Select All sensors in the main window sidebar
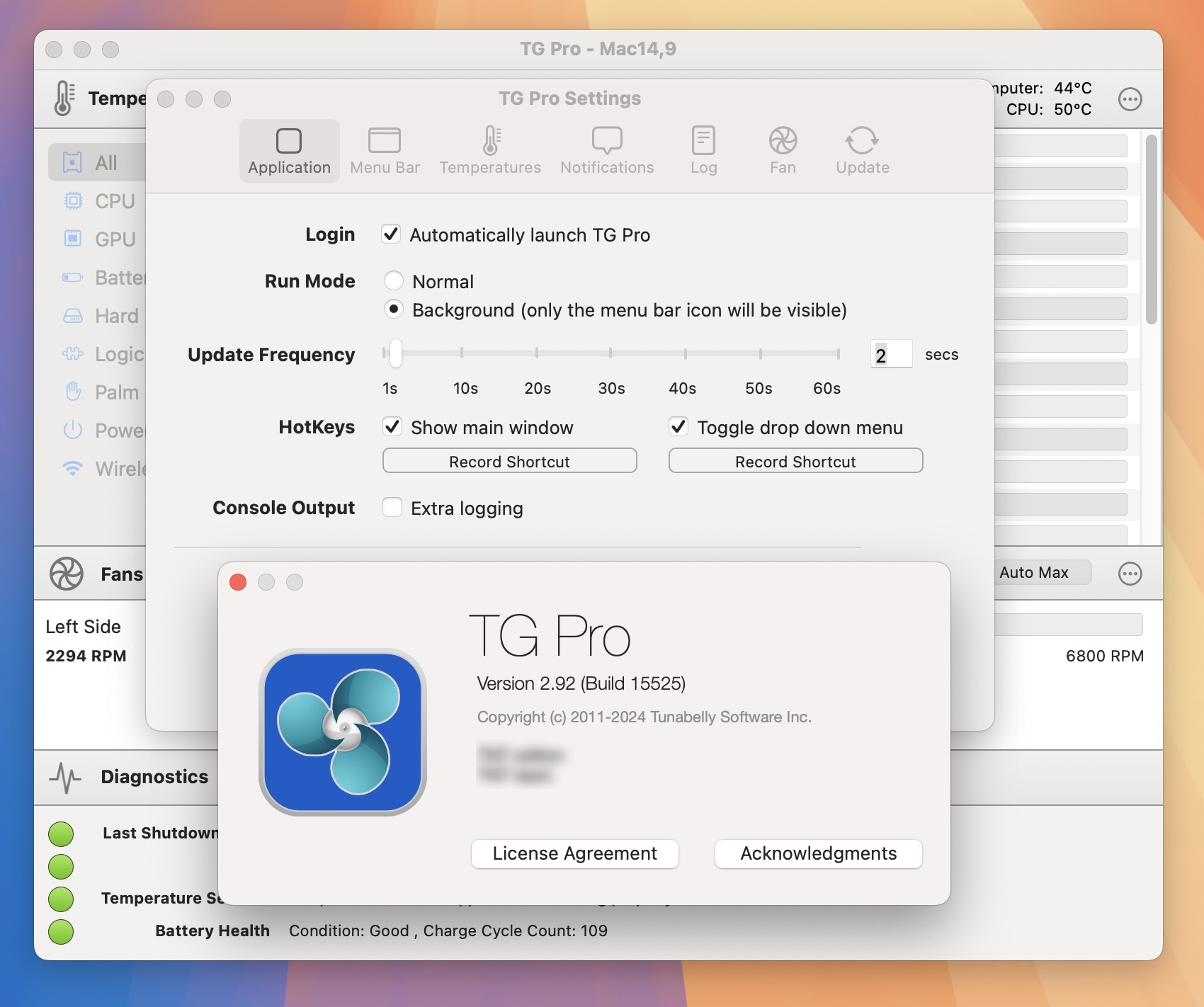The height and width of the screenshot is (1007, 1204). tap(97, 162)
